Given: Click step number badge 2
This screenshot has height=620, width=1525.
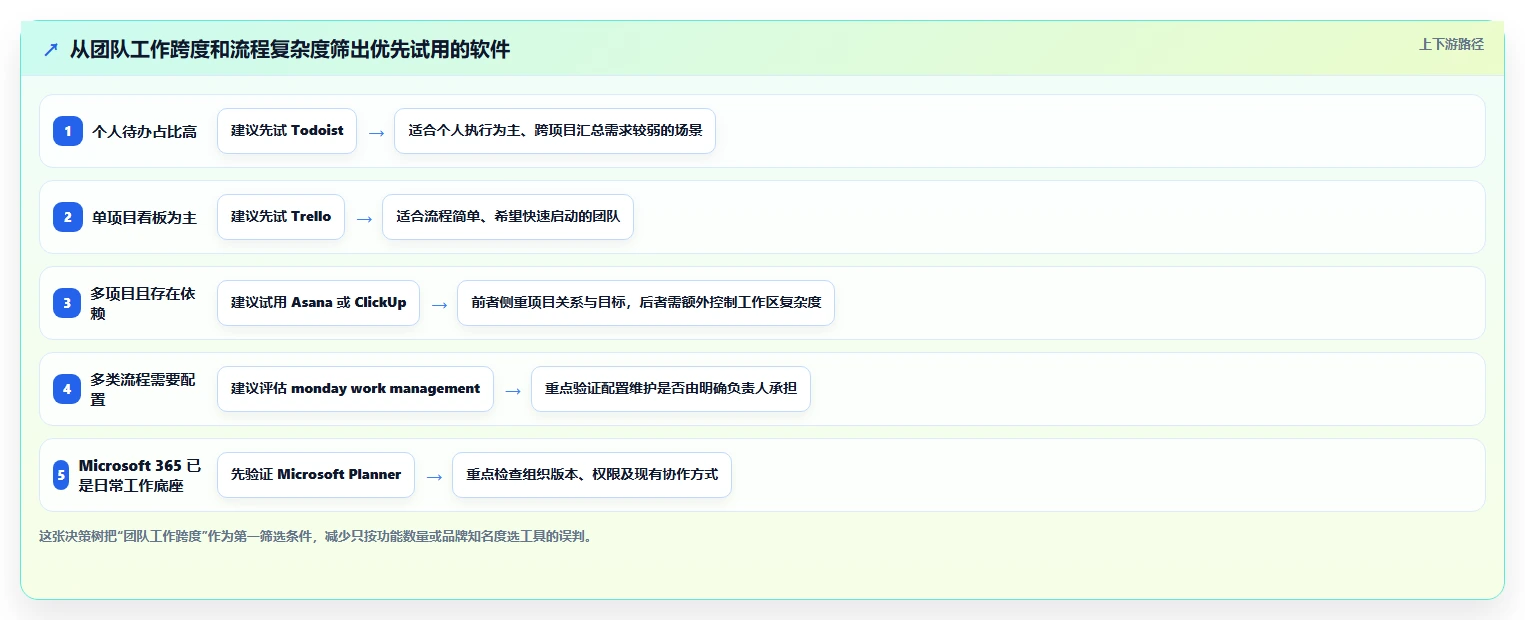Looking at the screenshot, I should coord(67,217).
